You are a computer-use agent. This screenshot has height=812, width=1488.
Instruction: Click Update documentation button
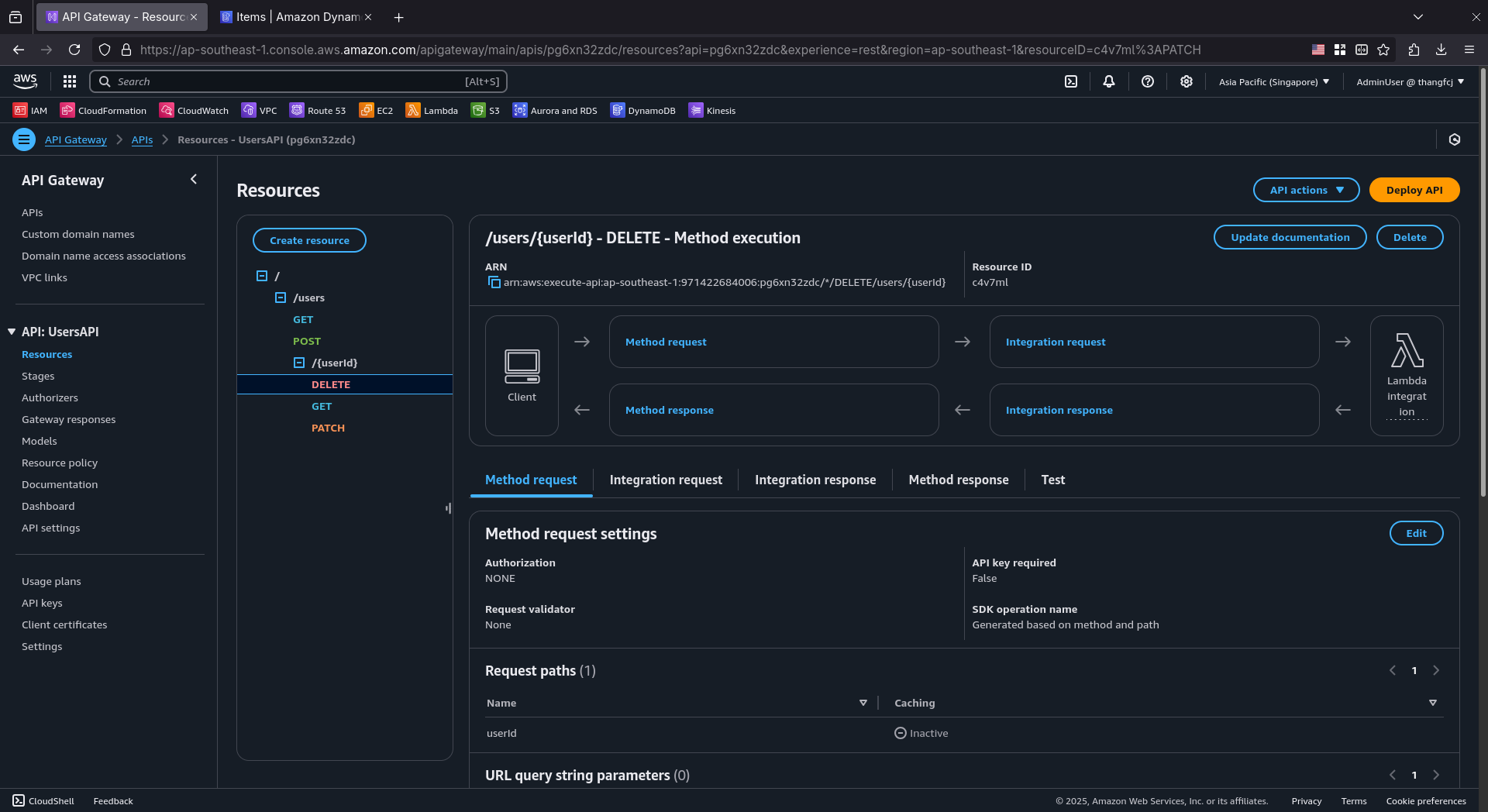click(1290, 237)
